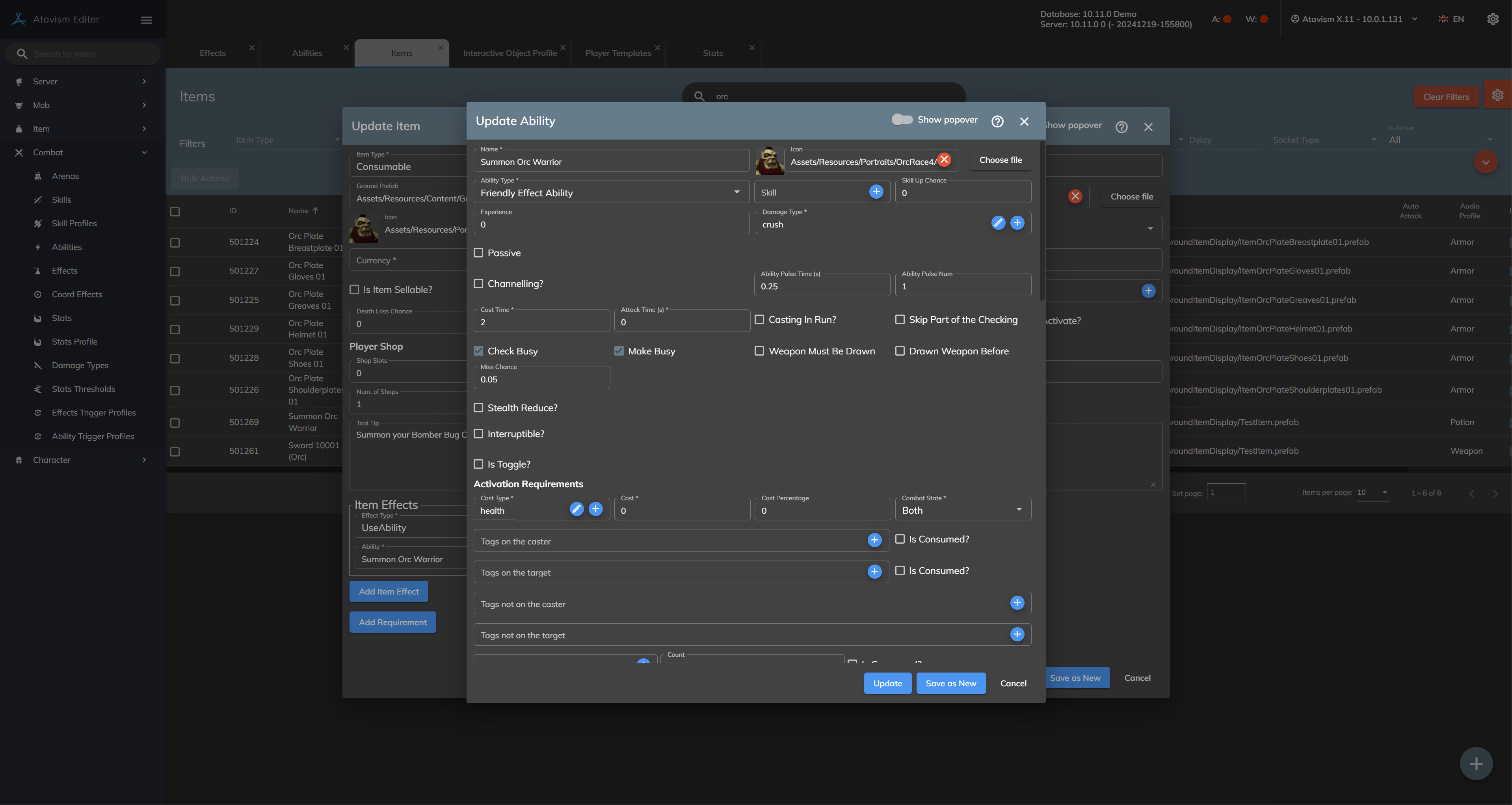Clear the icon path with the red X
The height and width of the screenshot is (805, 1512).
point(944,159)
